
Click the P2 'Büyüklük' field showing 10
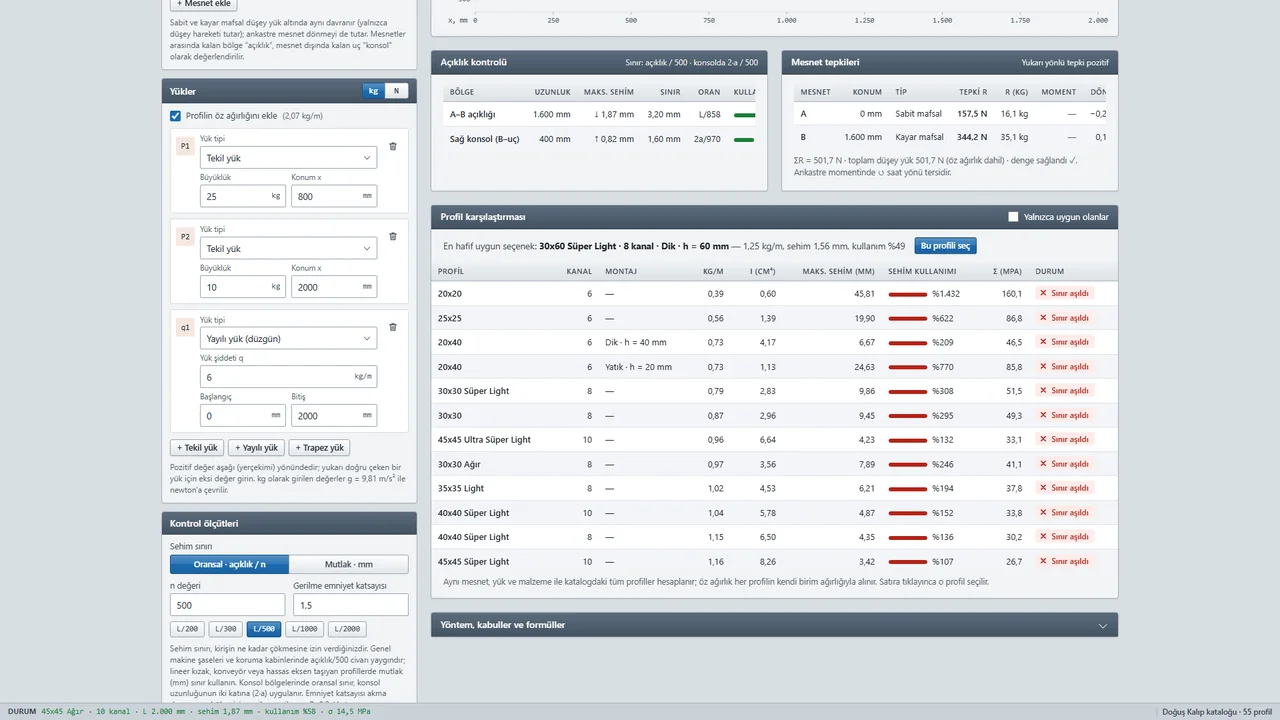[243, 287]
